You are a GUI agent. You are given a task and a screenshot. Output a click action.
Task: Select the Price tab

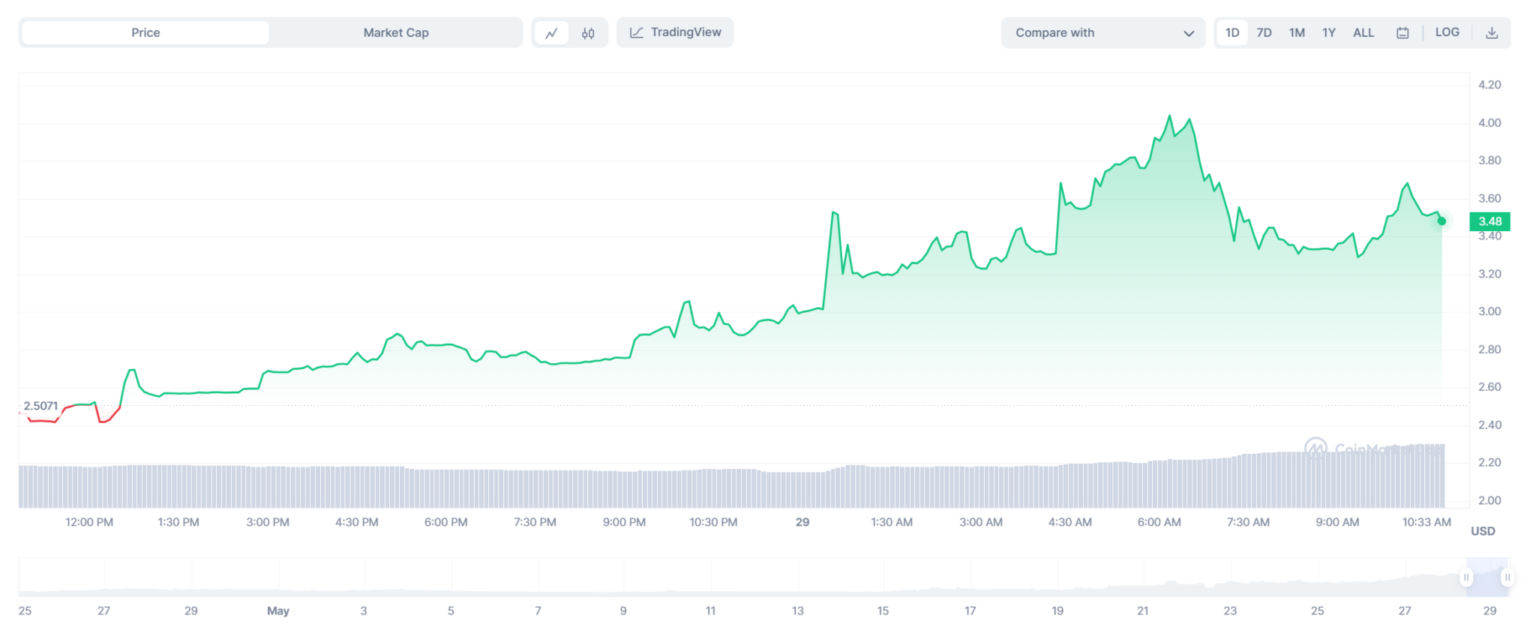145,33
